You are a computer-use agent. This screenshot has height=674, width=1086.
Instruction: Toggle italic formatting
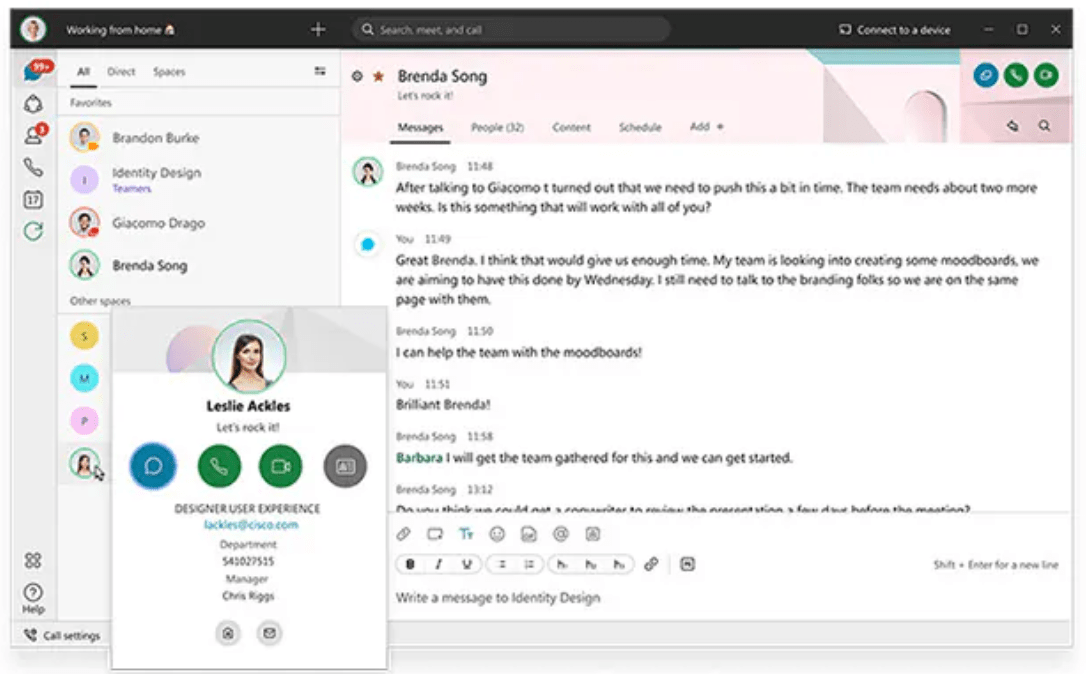pyautogui.click(x=438, y=565)
